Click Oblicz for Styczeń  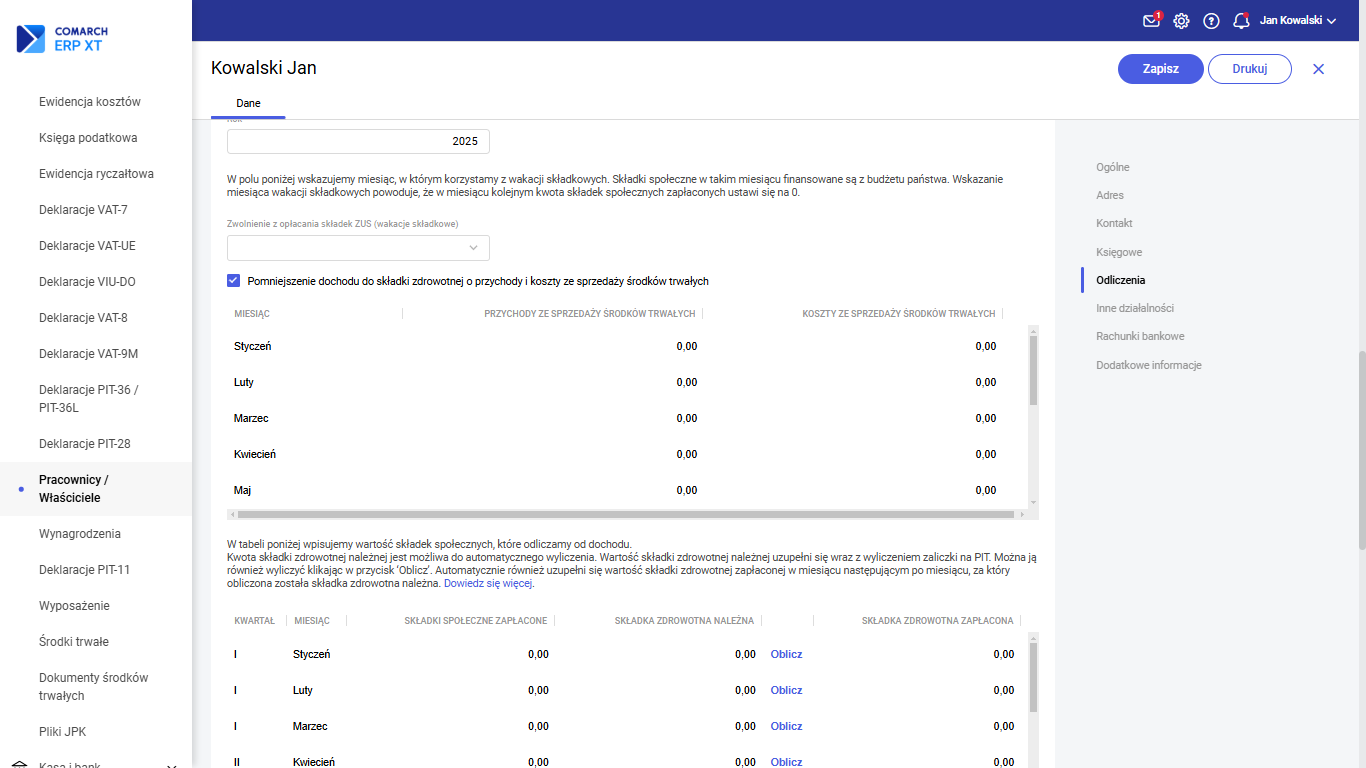point(786,654)
